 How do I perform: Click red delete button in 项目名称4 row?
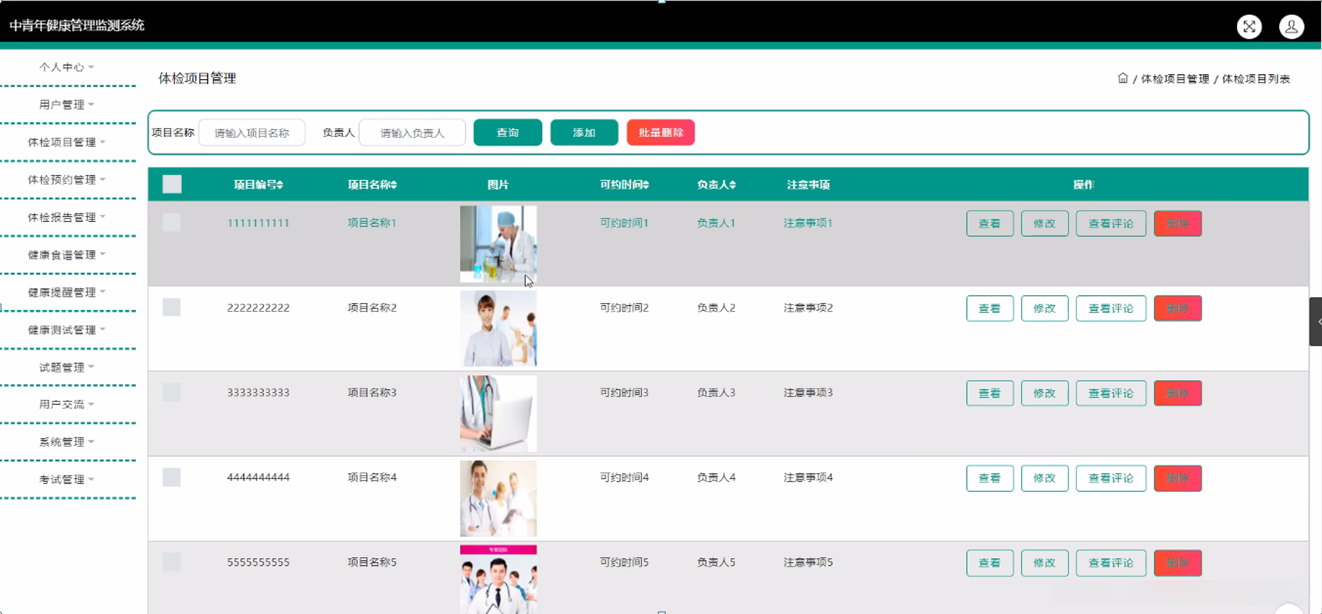[x=1178, y=478]
